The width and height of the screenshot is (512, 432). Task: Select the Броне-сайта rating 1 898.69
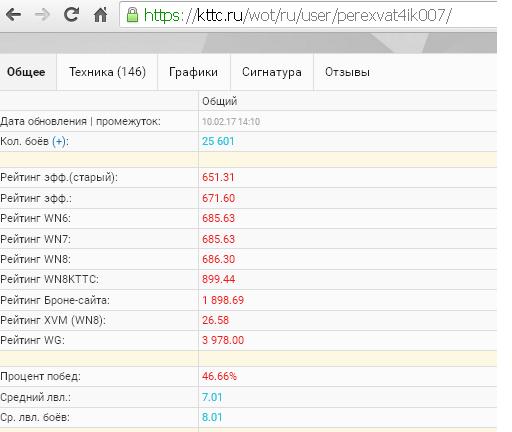tap(223, 300)
